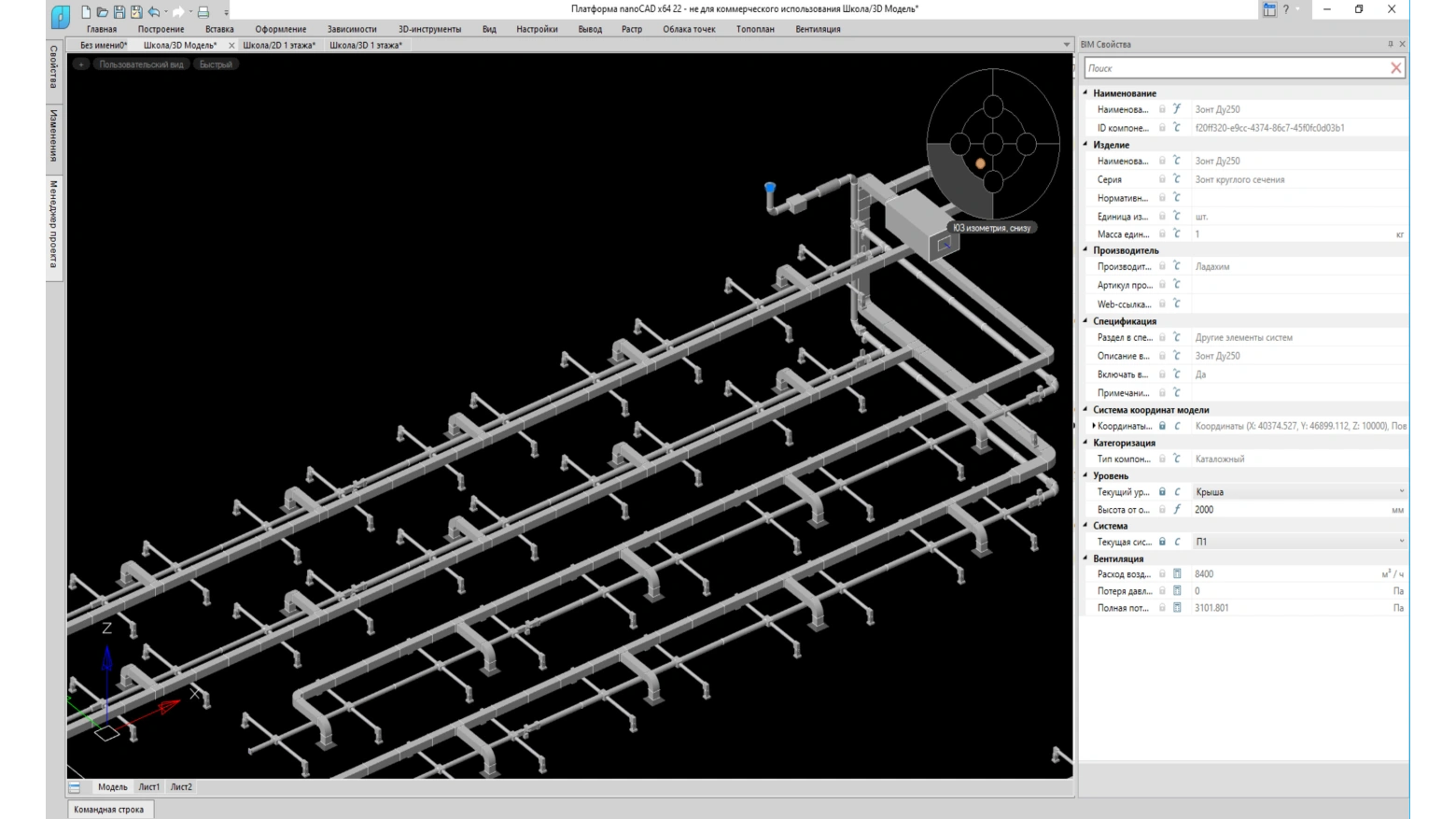Screen dimensions: 1456x819
Task: Toggle lock for Текущий ур... property
Action: click(1162, 492)
